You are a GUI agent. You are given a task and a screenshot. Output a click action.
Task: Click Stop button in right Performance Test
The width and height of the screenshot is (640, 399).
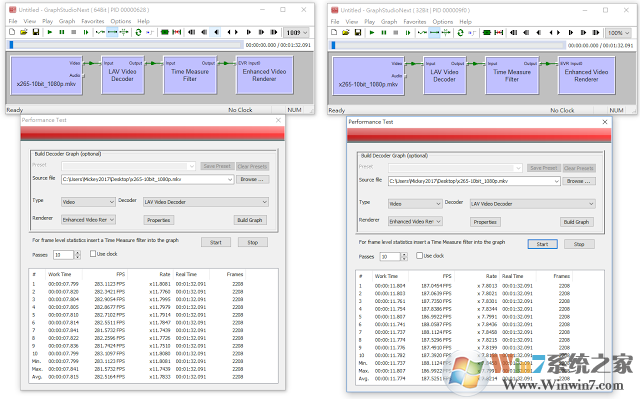pyautogui.click(x=579, y=244)
